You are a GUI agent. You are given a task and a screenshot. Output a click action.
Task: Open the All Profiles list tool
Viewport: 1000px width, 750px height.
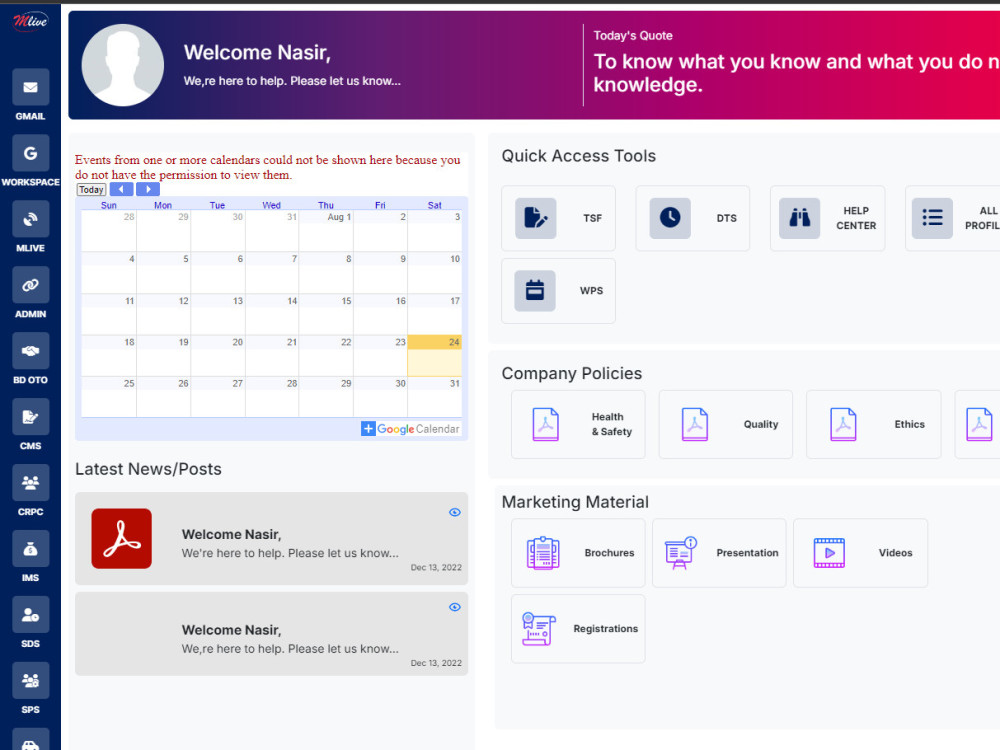953,218
